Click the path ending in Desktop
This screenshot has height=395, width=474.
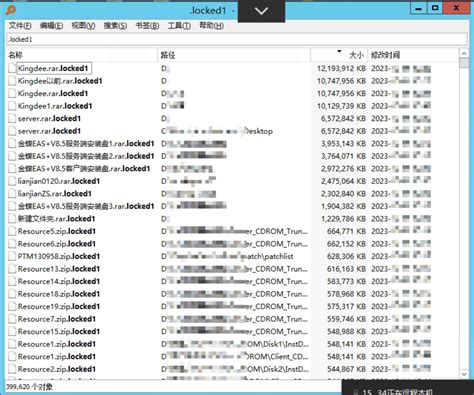217,131
